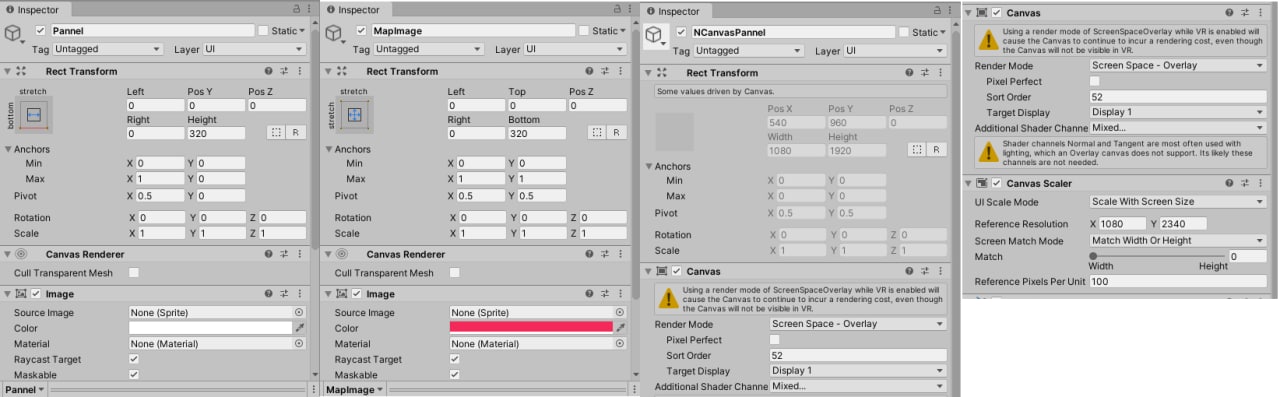Image resolution: width=1280 pixels, height=397 pixels.
Task: Collapse the Anchors foldout in the Pannel Inspector
Action: (7, 149)
